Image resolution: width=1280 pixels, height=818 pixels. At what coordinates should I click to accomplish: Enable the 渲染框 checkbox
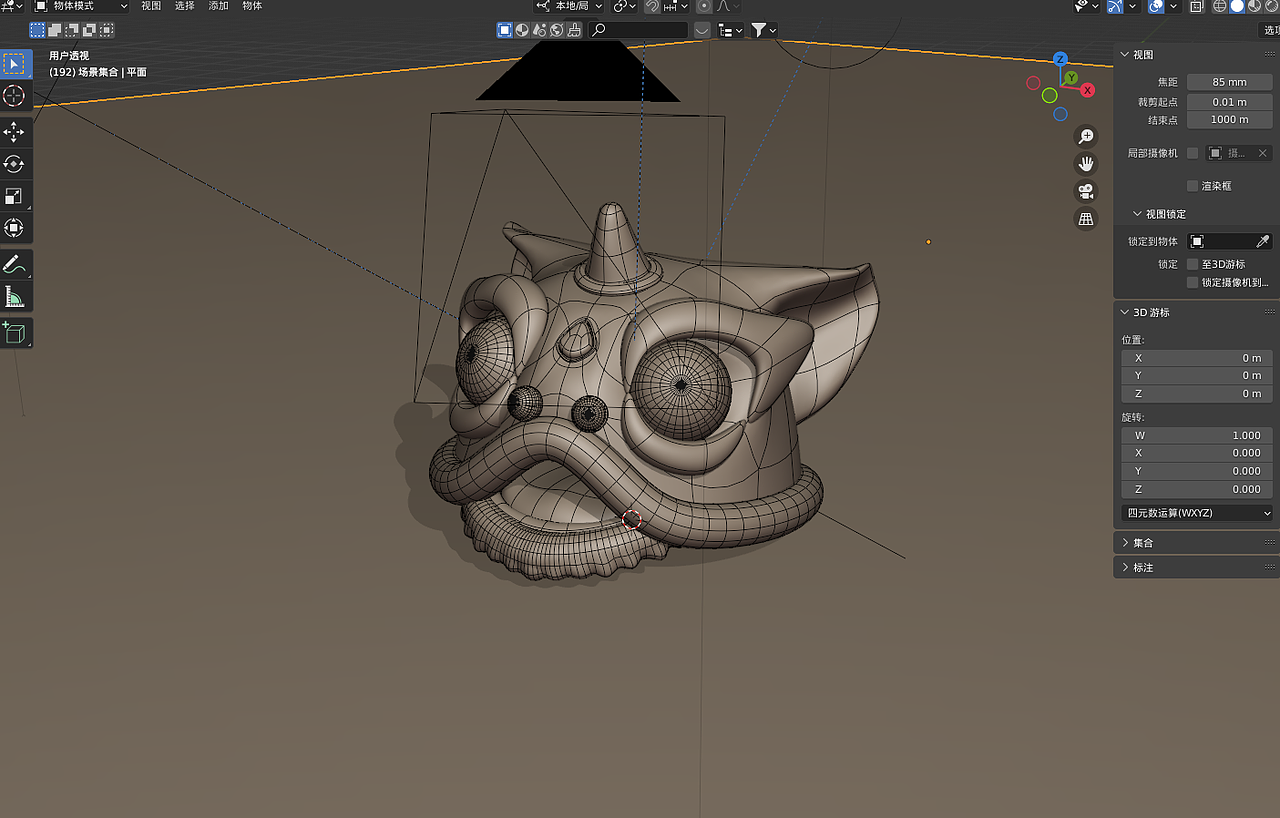click(x=1192, y=186)
